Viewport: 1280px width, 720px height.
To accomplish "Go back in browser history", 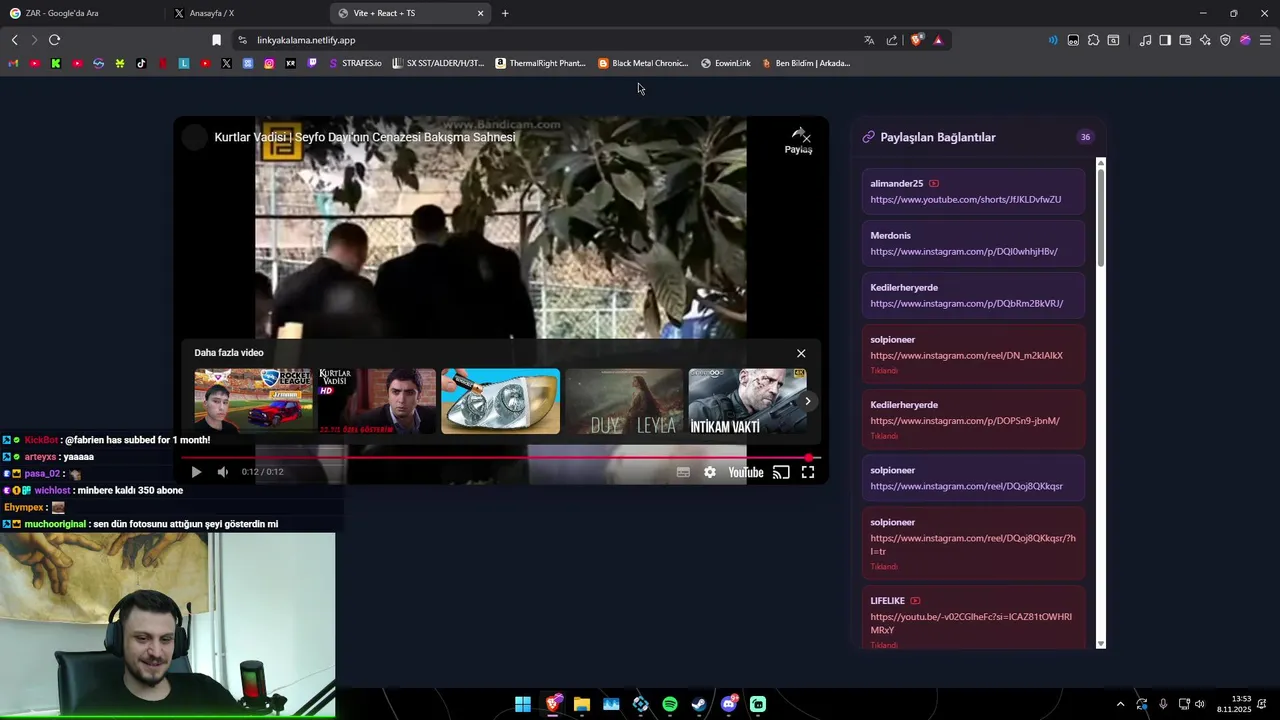I will (14, 40).
